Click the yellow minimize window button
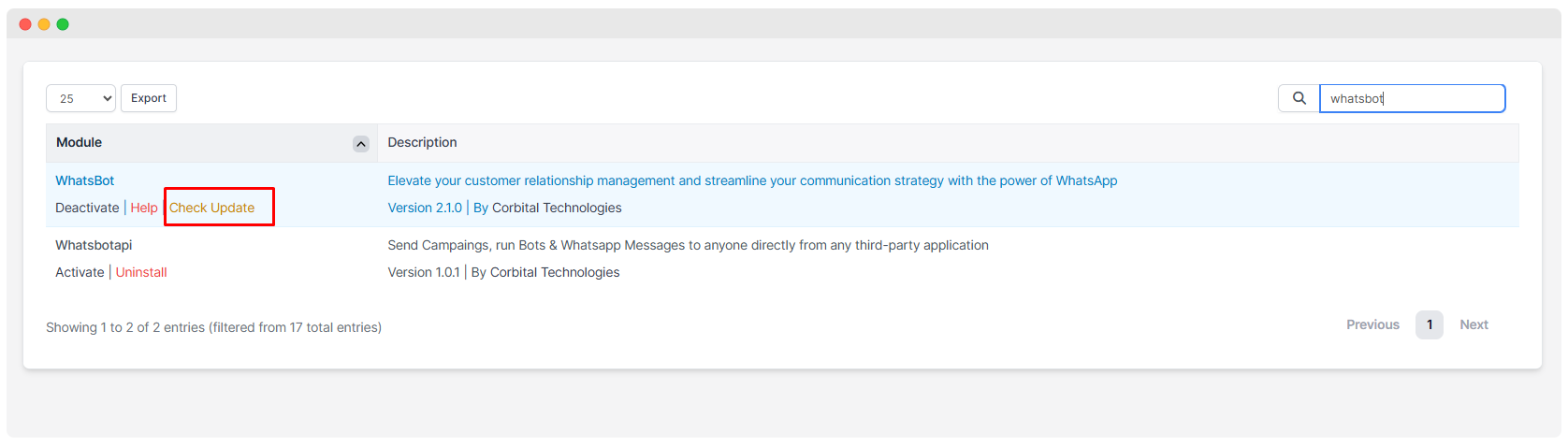The height and width of the screenshot is (446, 1568). point(44,24)
